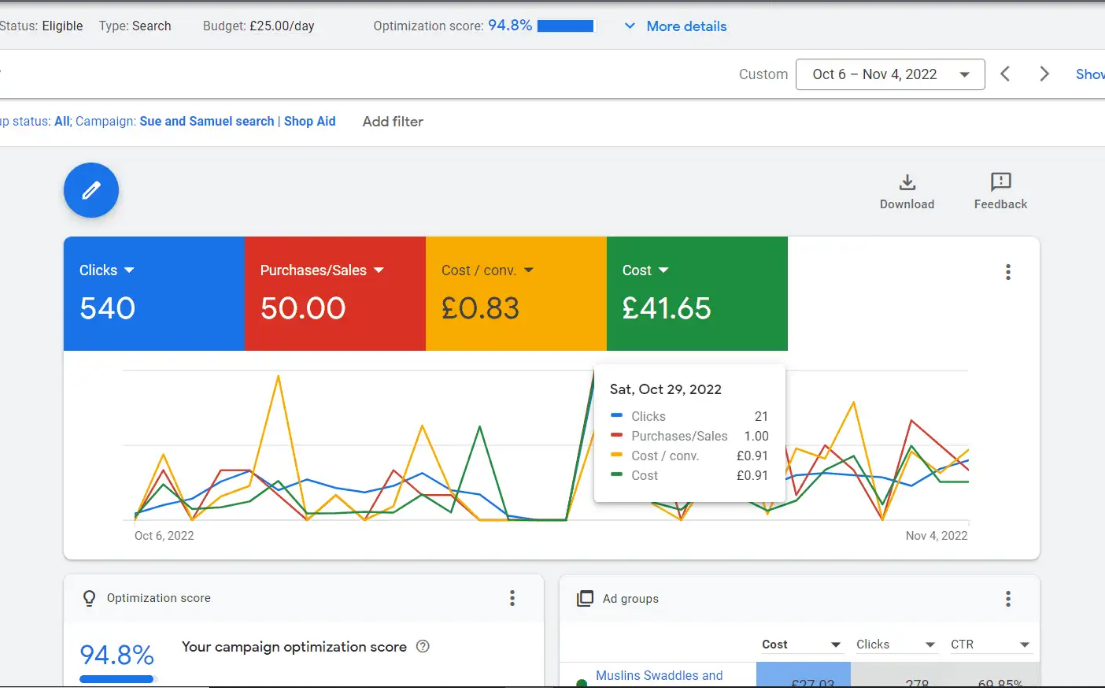
Task: Download the campaign overview report
Action: point(907,192)
